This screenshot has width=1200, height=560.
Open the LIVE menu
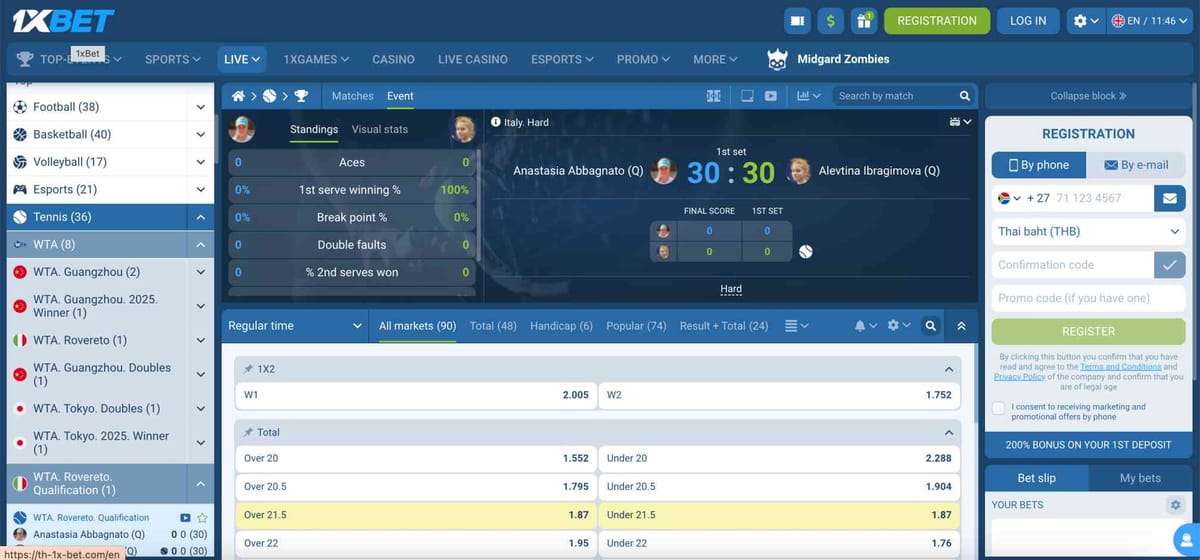pos(241,59)
